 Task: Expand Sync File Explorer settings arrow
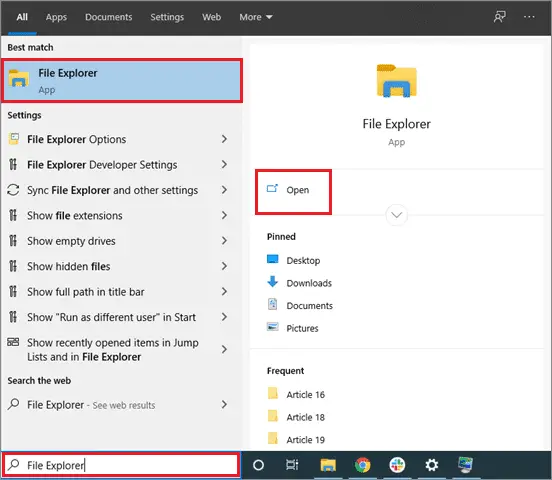(224, 190)
